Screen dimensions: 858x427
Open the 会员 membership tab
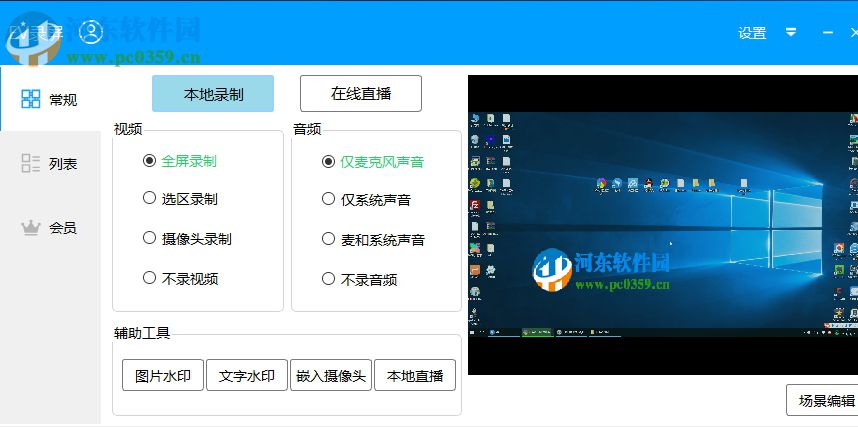tap(50, 228)
